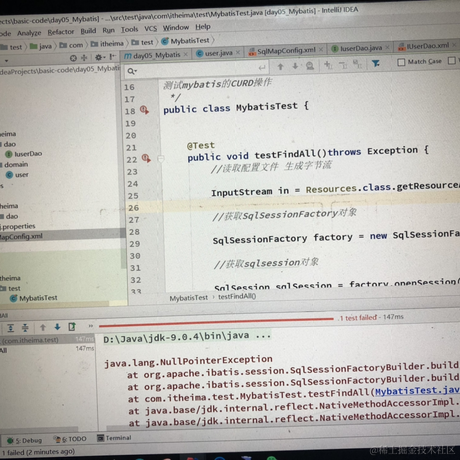Screen dimensions: 460x460
Task: Click the locate/scroll-from-source target icon
Action: pyautogui.click(x=73, y=58)
